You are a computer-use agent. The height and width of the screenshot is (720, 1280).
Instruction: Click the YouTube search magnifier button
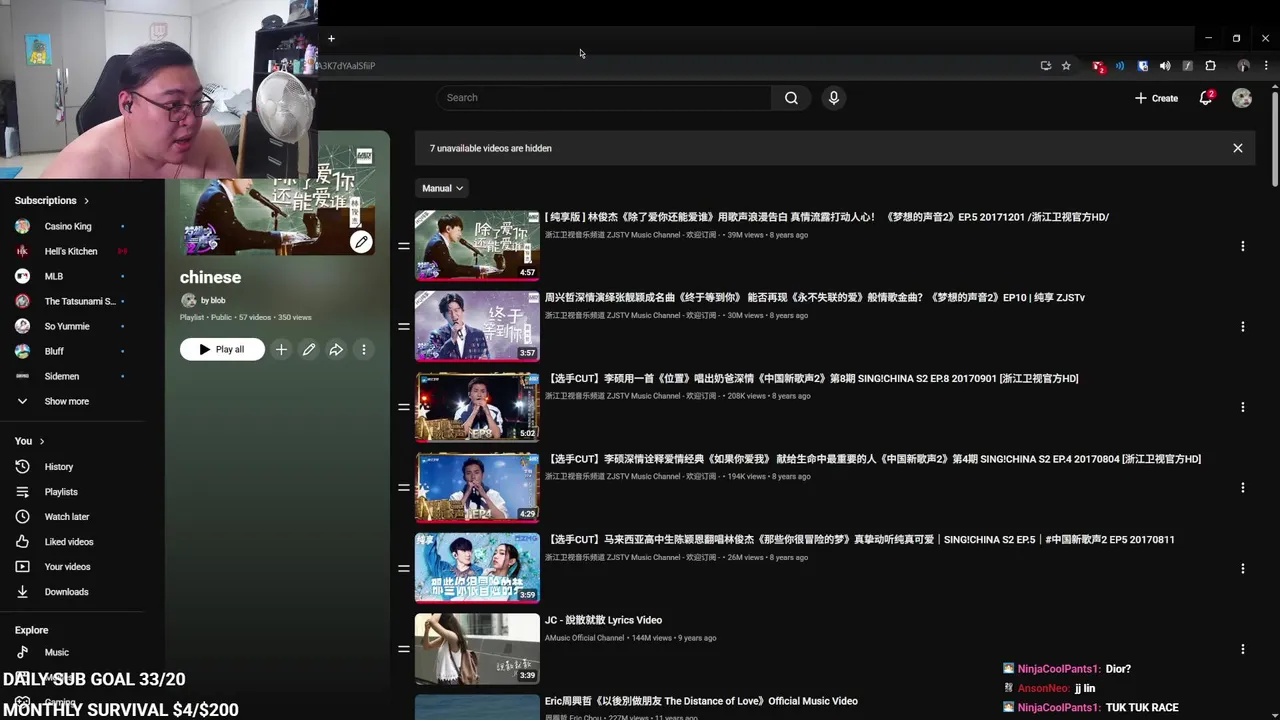click(x=791, y=98)
